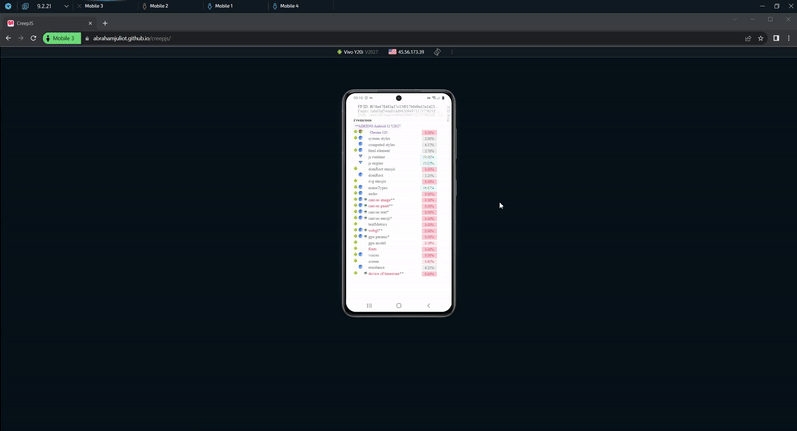Image resolution: width=797 pixels, height=431 pixels.
Task: Tap Android back button on phone
Action: [x=429, y=306]
